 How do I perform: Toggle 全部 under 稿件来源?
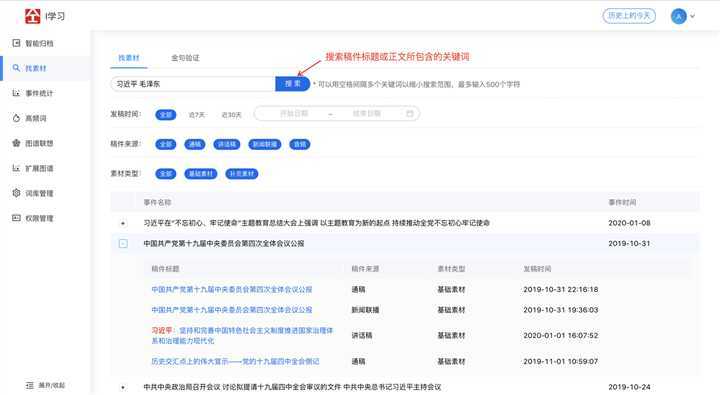[x=166, y=144]
